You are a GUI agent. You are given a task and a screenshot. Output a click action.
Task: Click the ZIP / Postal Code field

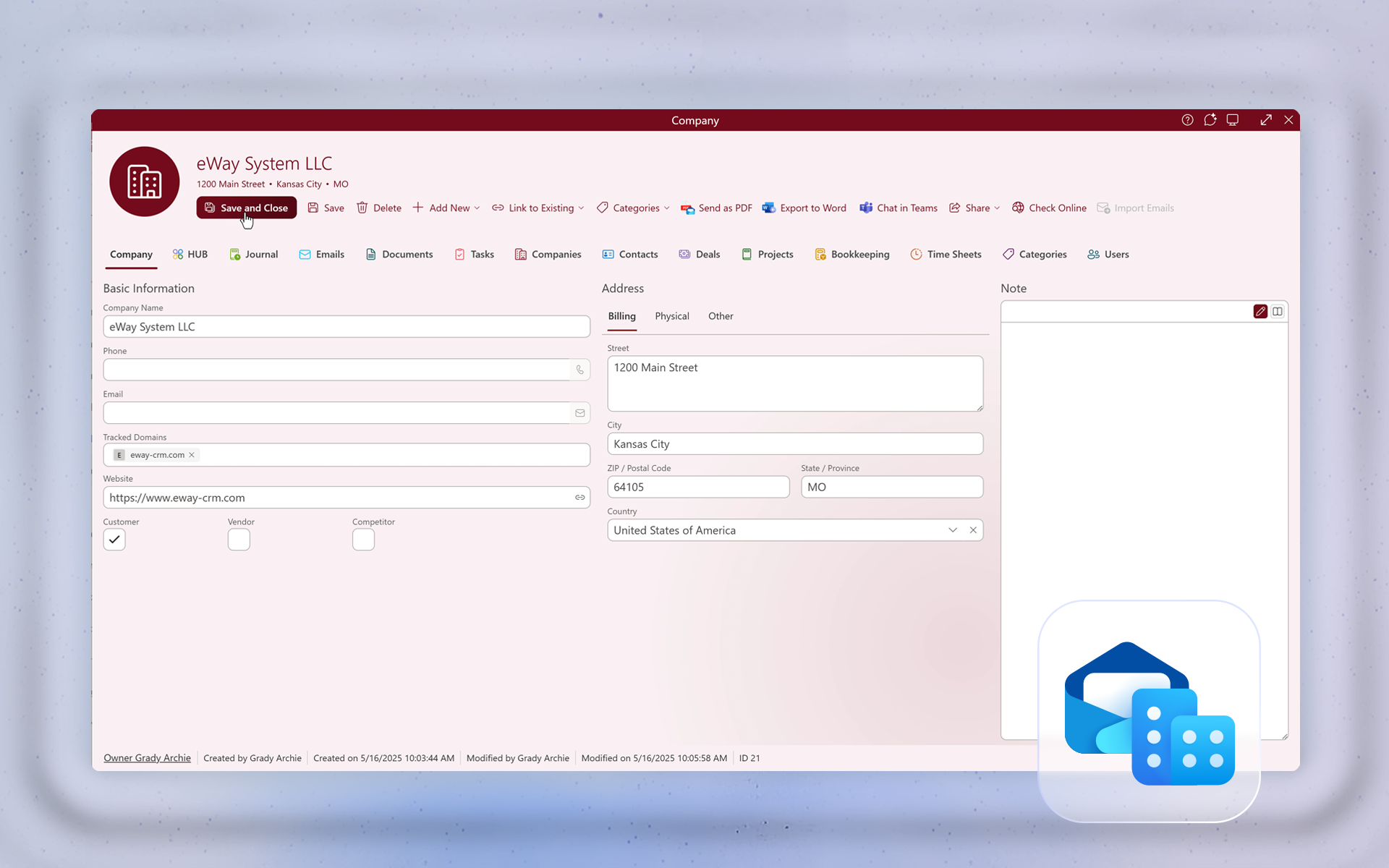pyautogui.click(x=698, y=487)
